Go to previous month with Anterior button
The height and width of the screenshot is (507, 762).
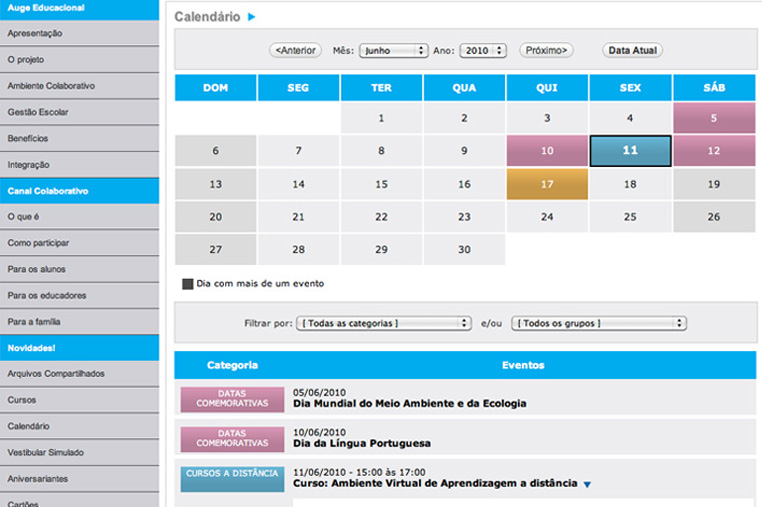point(294,50)
